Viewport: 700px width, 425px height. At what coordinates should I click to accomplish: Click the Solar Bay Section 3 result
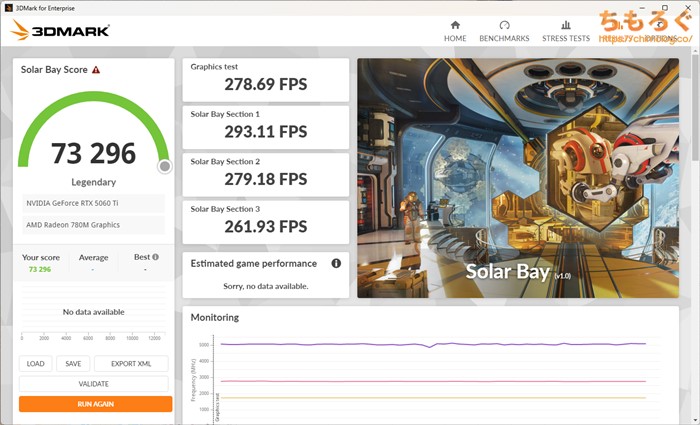(x=266, y=222)
